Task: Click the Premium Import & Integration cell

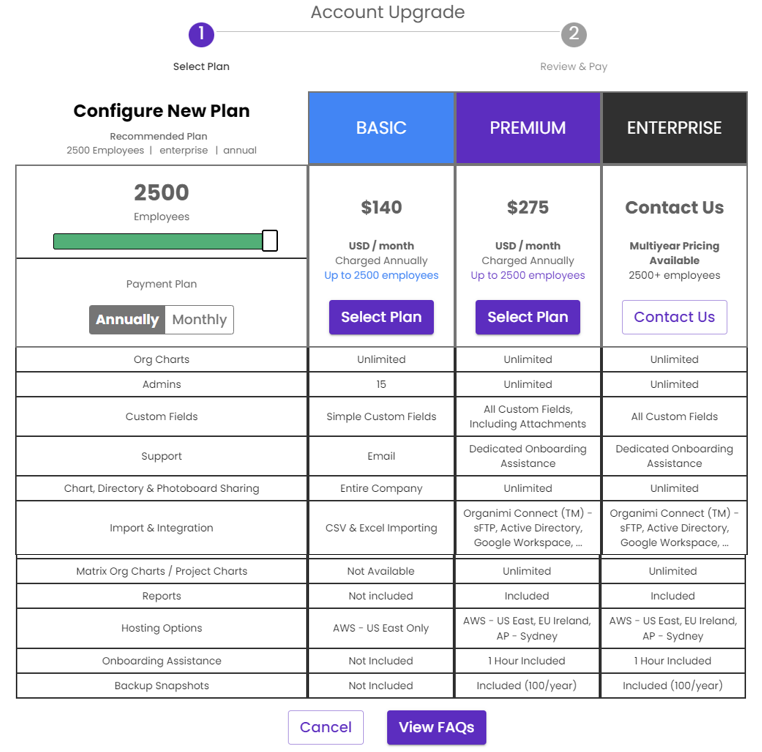Action: 528,528
